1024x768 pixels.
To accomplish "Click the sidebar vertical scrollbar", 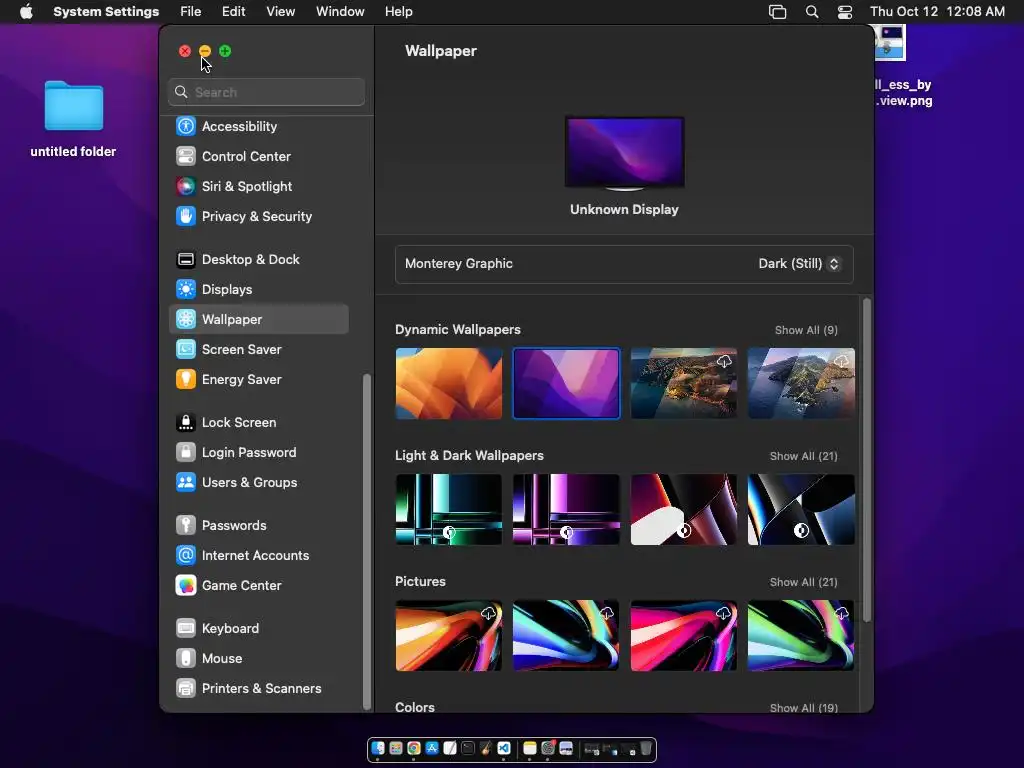I will pos(366,542).
